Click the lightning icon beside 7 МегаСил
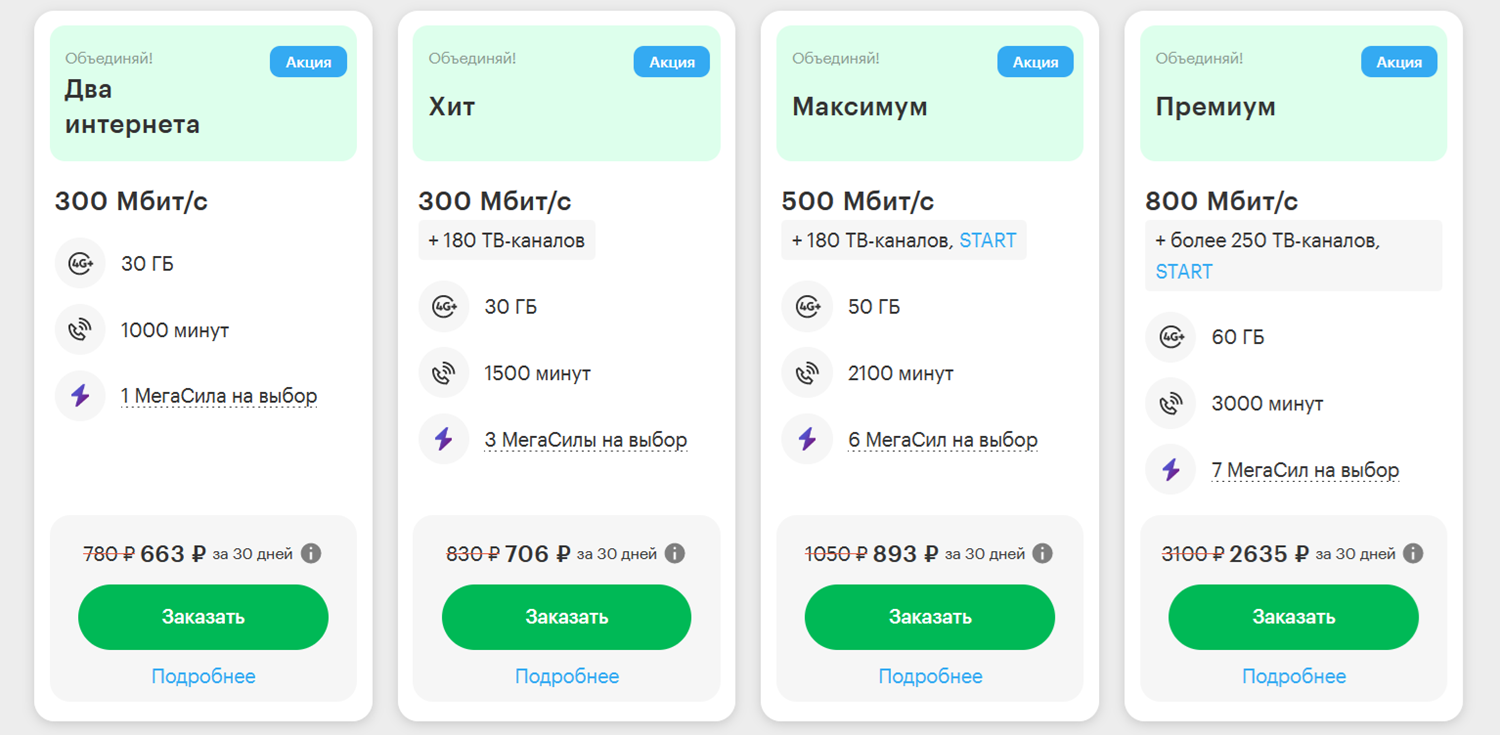 coord(1171,469)
